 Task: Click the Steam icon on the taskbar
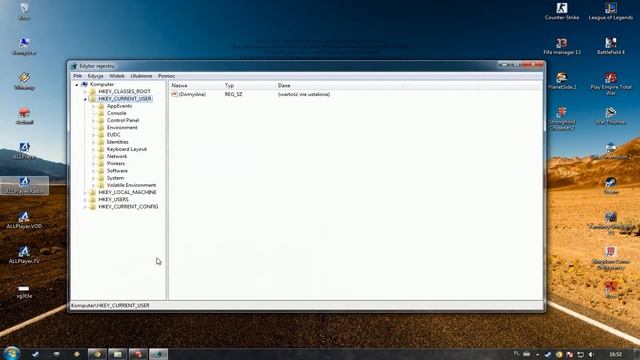[36, 354]
